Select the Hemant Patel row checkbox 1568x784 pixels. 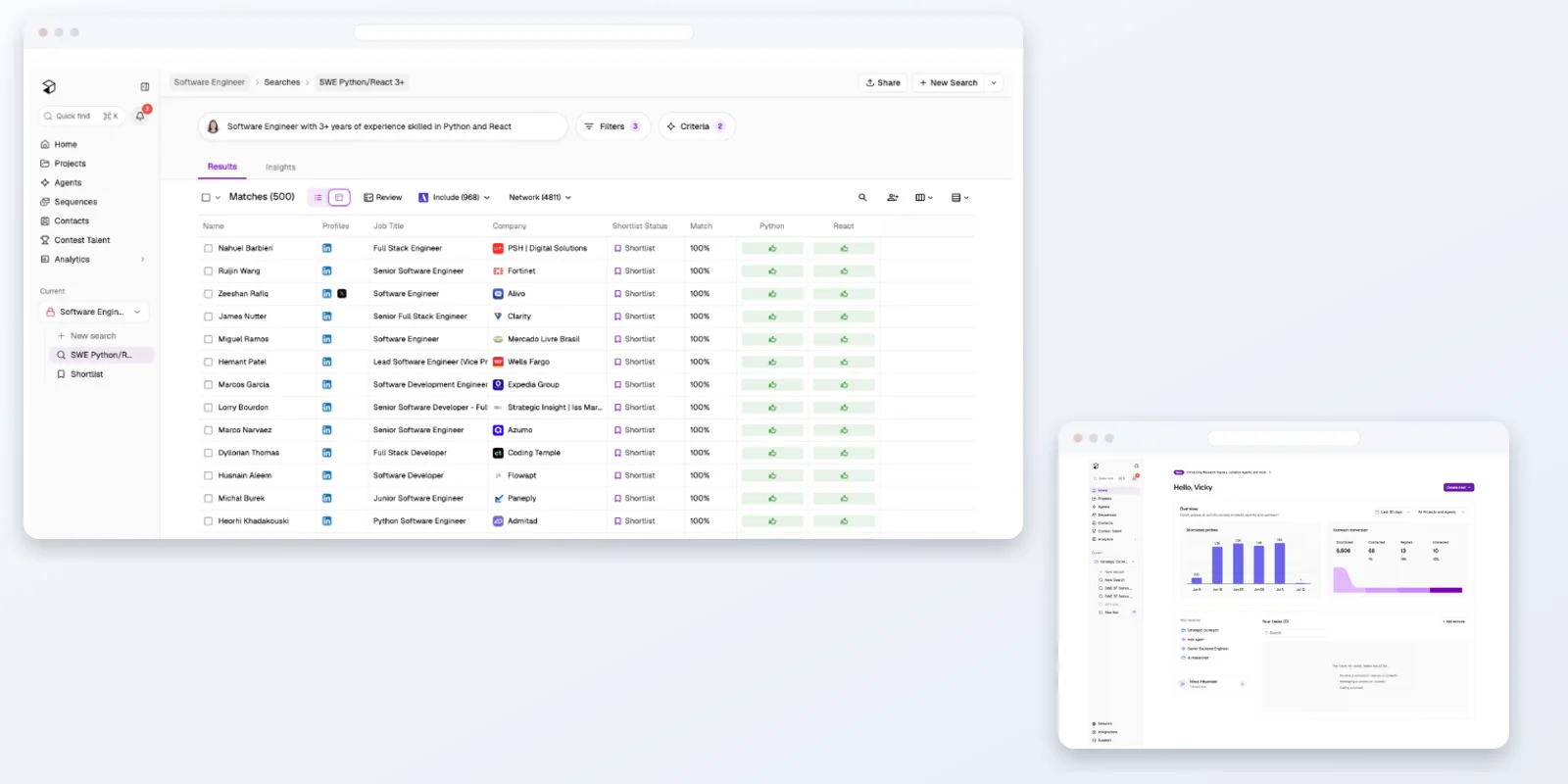[x=208, y=363]
